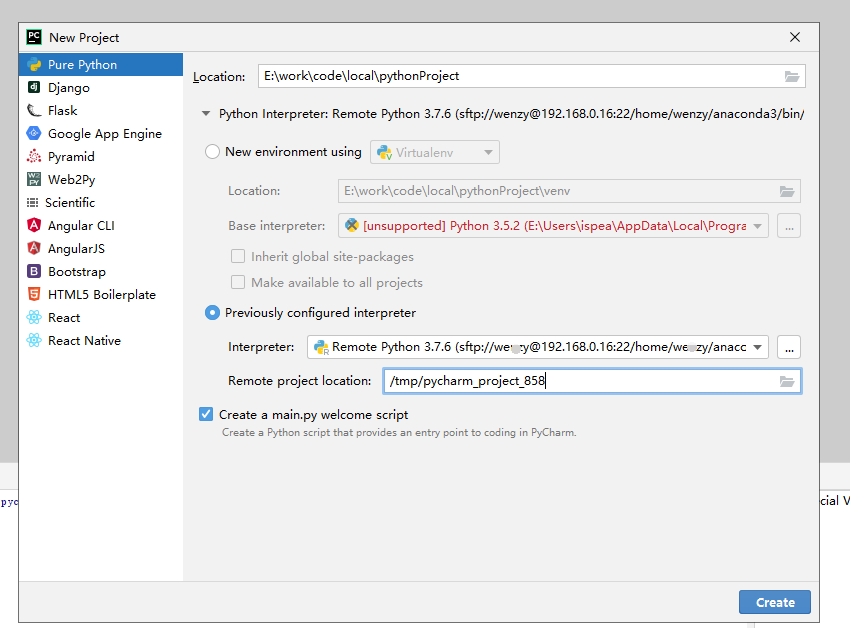Browse folder for venv Location field
850x628 pixels.
coord(787,191)
